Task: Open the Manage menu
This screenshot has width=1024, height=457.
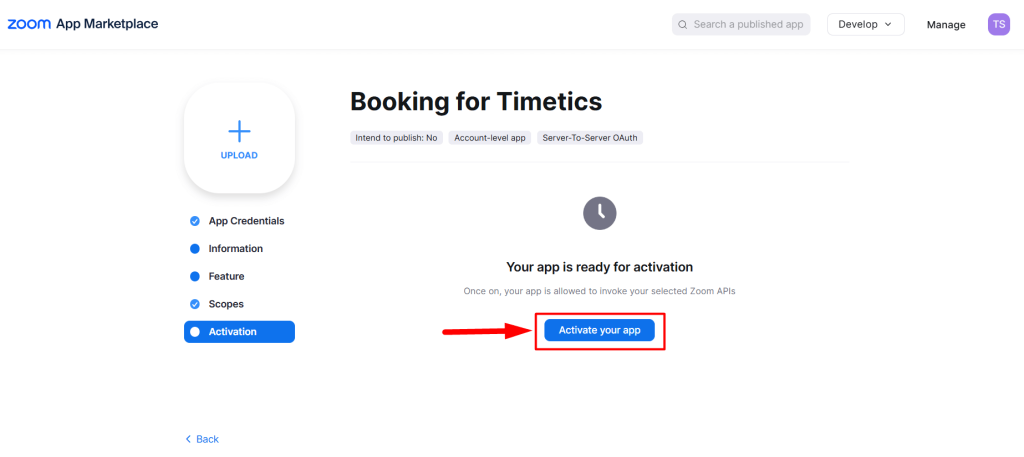Action: click(x=946, y=25)
